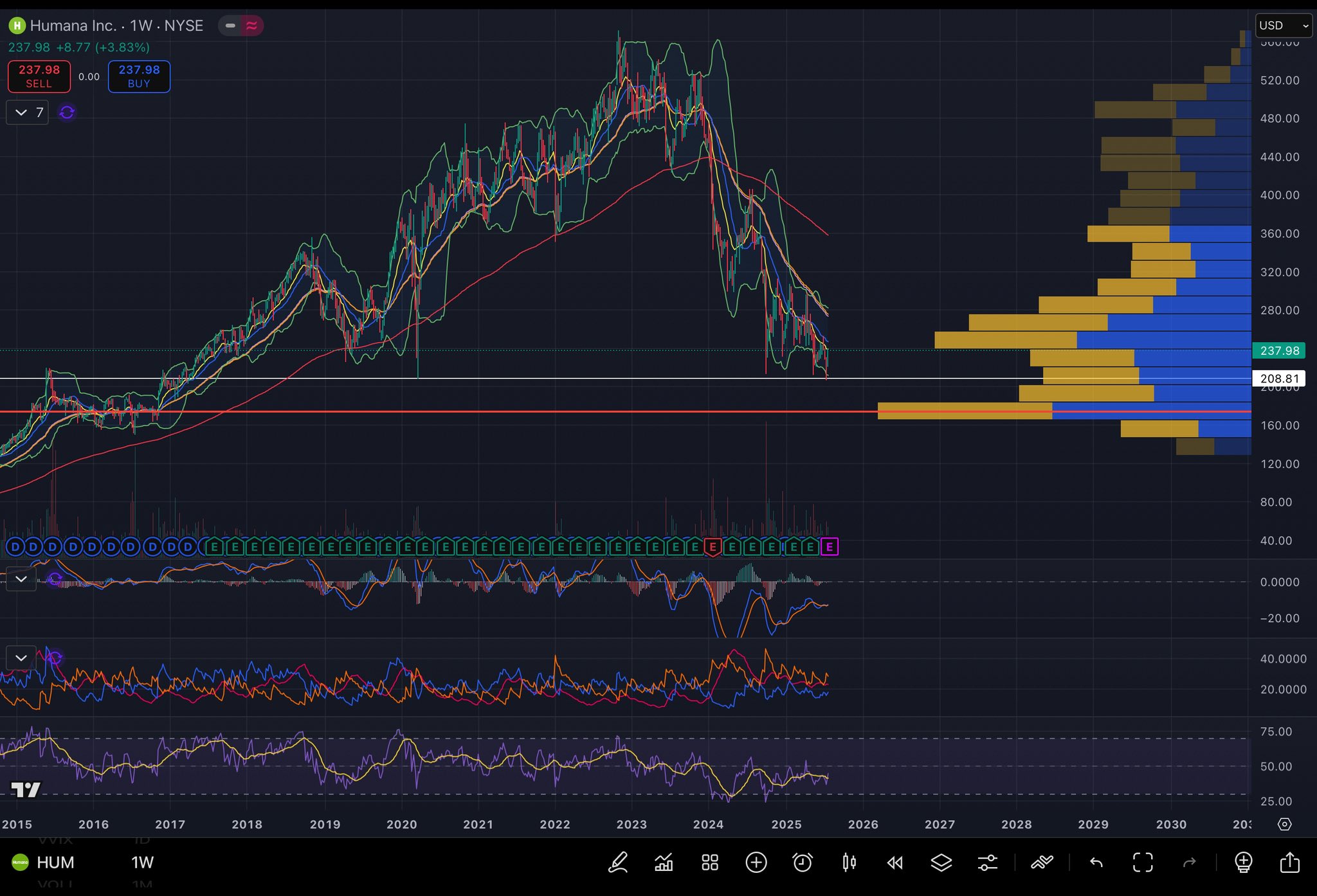Open chart settings sliders icon
1317x896 pixels.
[x=988, y=862]
